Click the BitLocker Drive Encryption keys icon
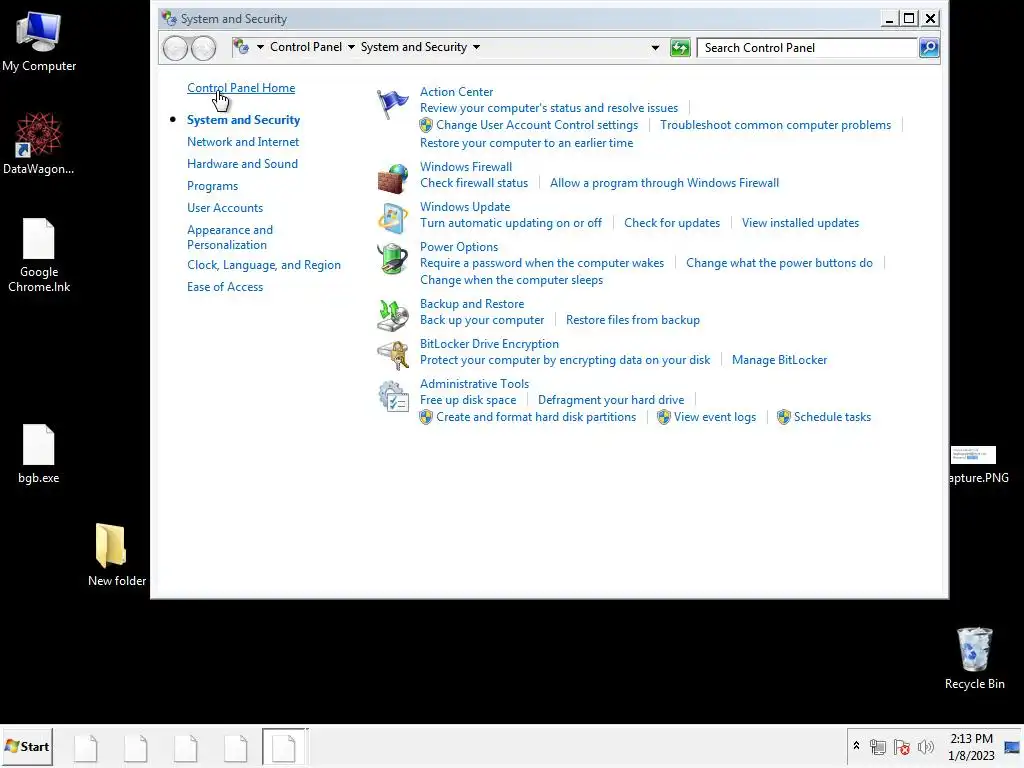 click(392, 355)
